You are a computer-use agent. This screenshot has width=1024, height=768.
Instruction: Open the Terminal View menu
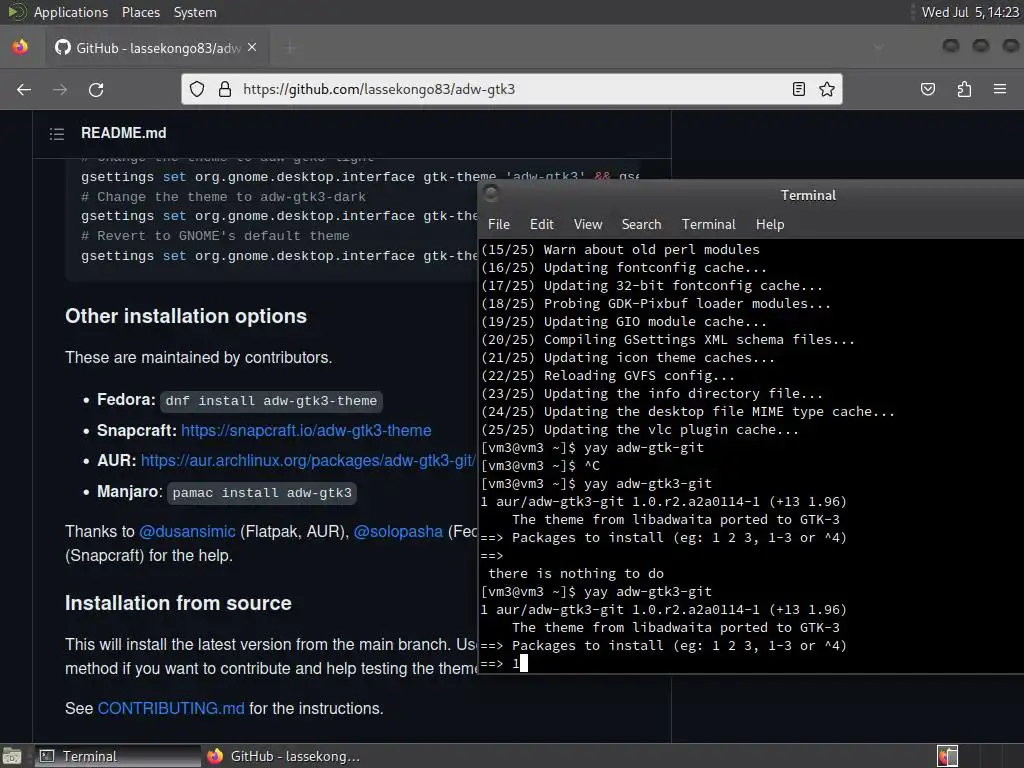click(588, 224)
